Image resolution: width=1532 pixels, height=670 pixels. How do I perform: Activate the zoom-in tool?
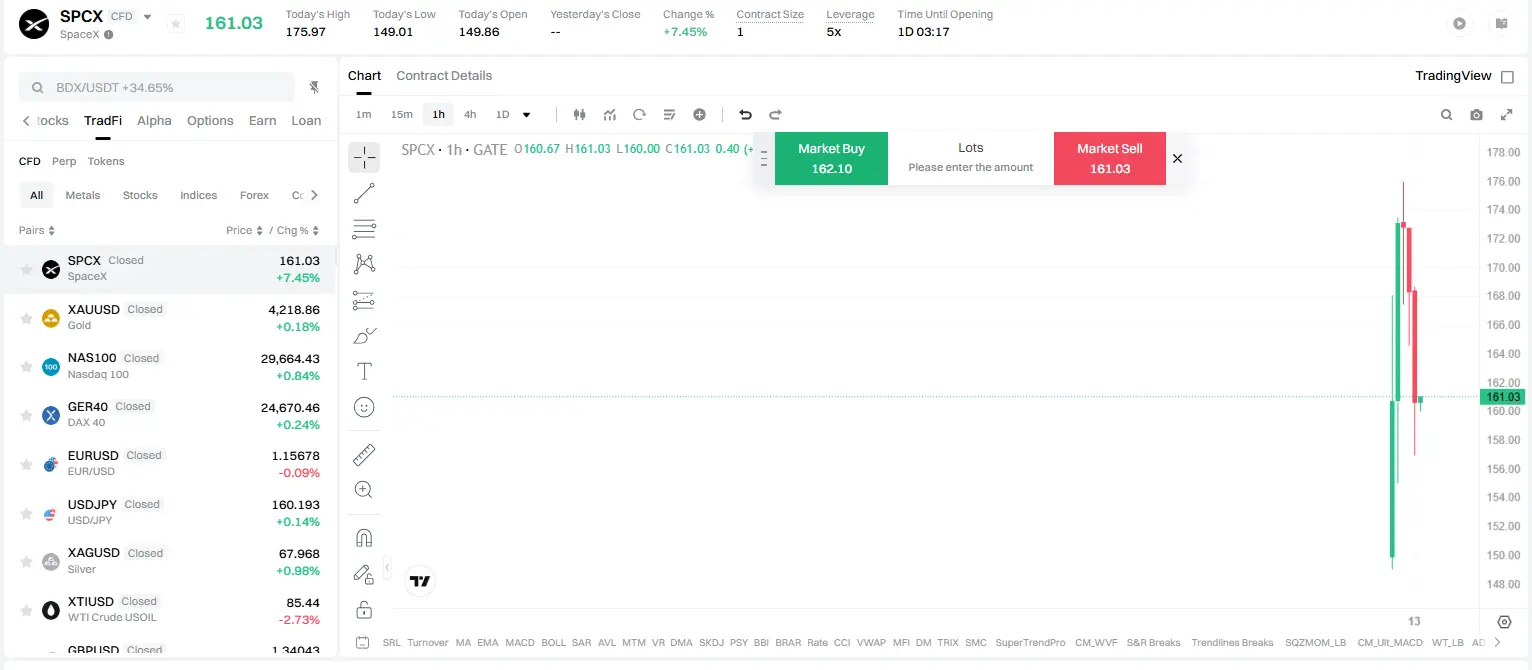click(x=364, y=490)
